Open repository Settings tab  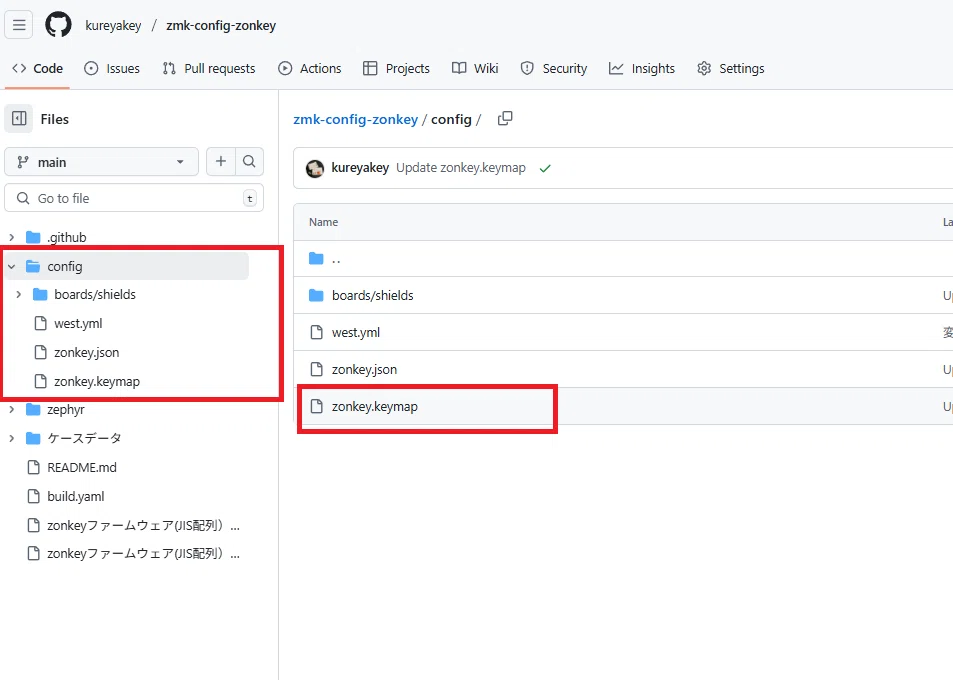coord(731,69)
